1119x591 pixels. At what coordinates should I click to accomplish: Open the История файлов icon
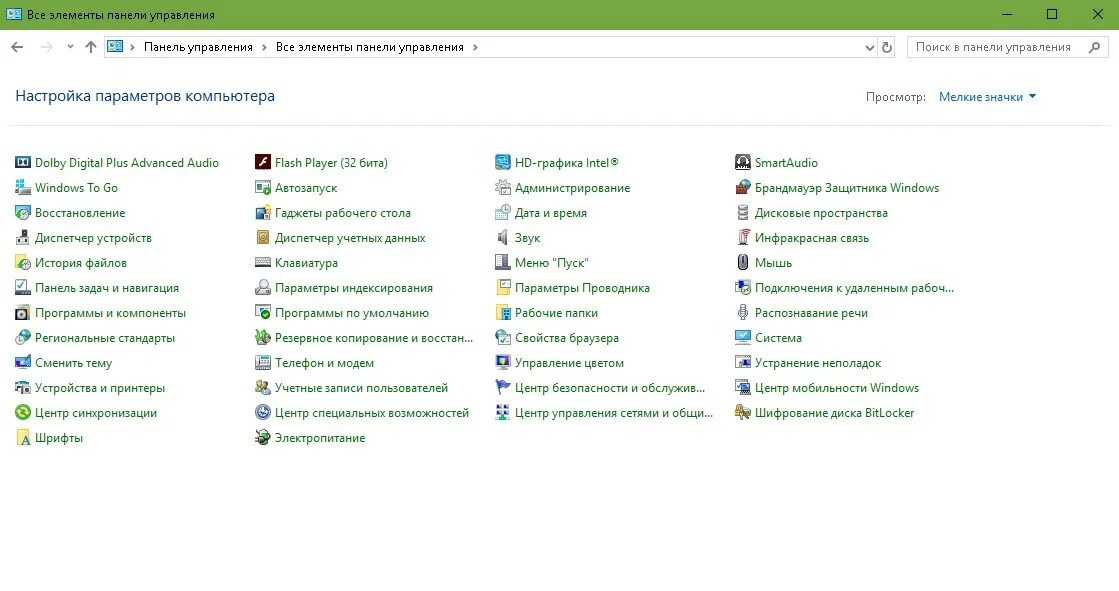click(23, 263)
